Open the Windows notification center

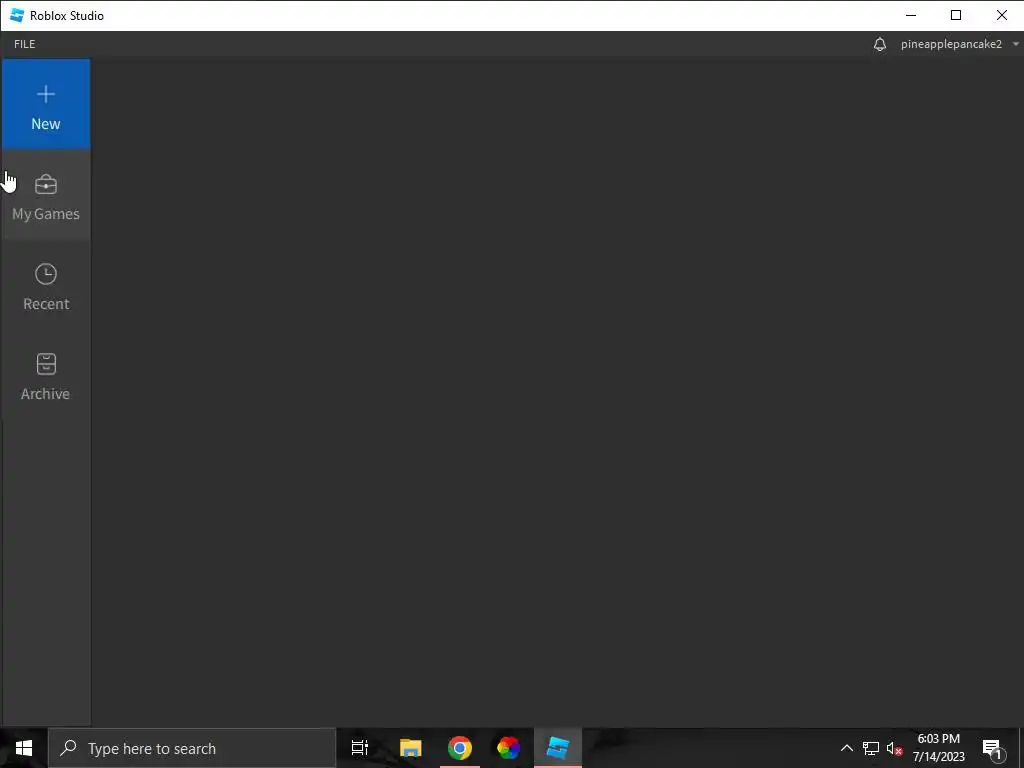point(992,749)
